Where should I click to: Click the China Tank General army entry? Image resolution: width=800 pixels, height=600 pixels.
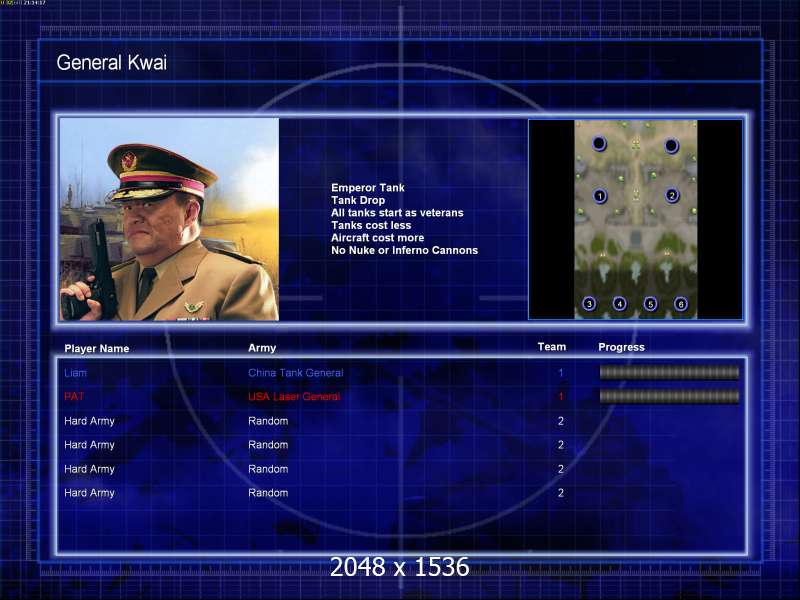pos(295,373)
